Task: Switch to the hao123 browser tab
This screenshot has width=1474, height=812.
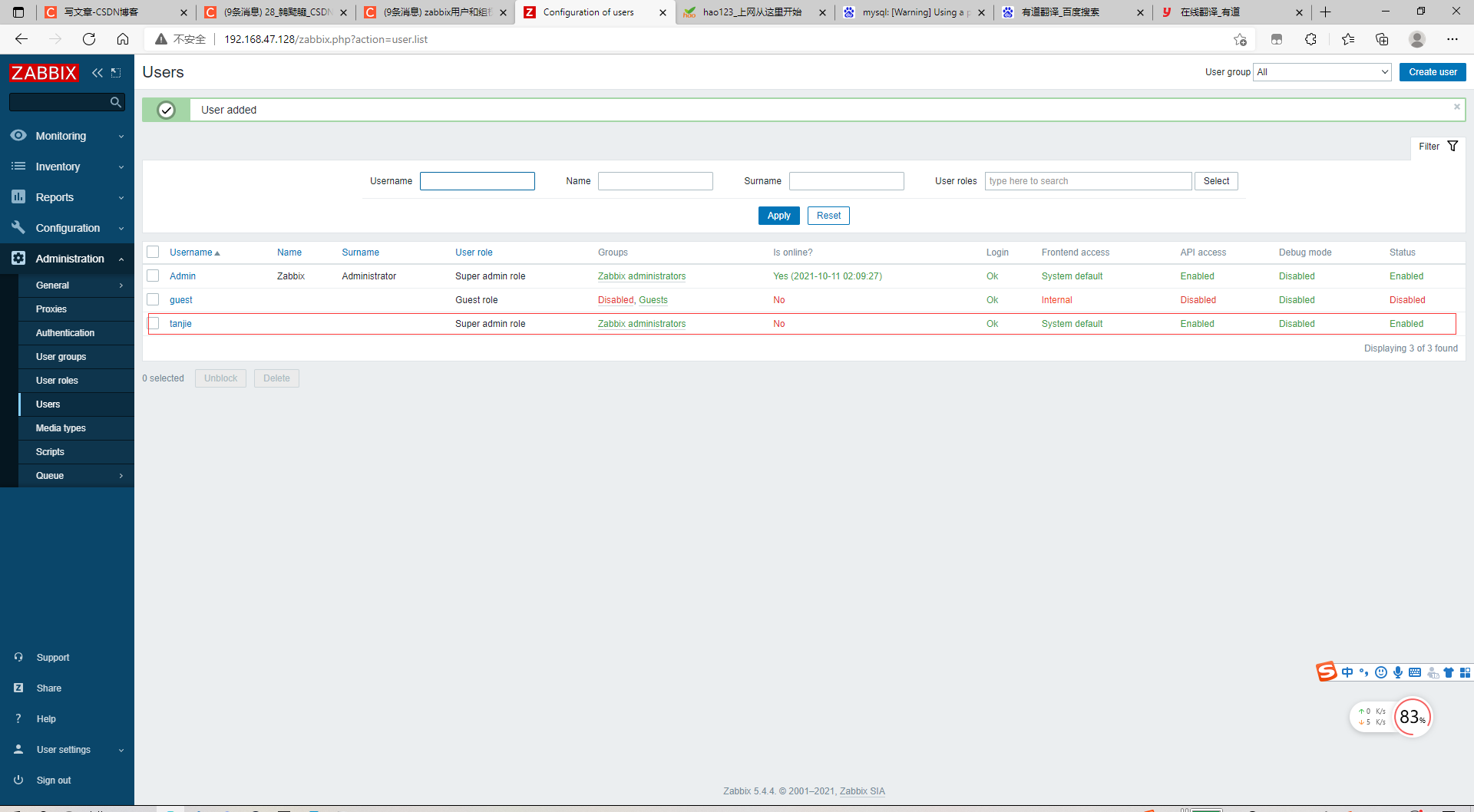Action: [754, 12]
